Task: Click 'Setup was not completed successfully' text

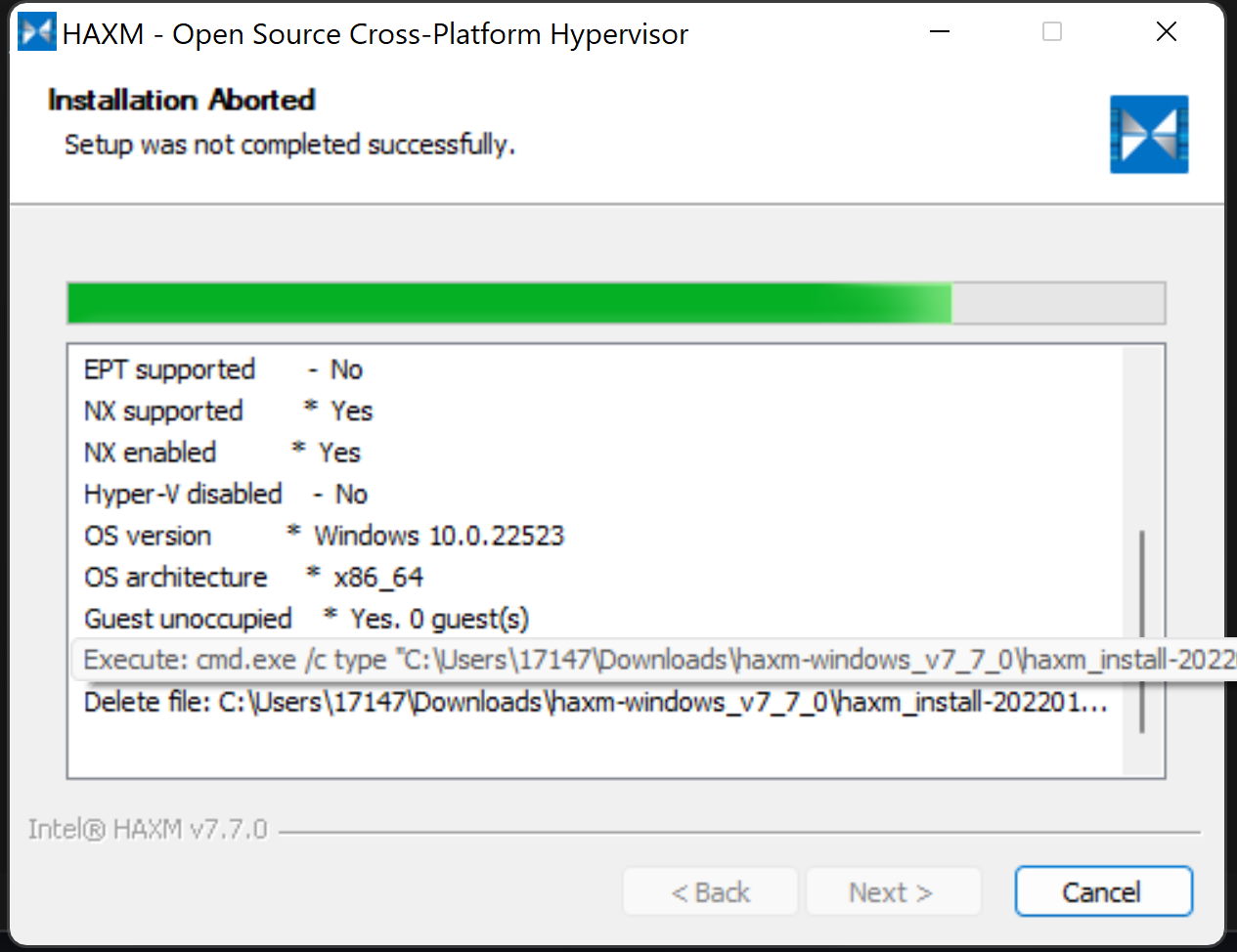Action: (288, 144)
